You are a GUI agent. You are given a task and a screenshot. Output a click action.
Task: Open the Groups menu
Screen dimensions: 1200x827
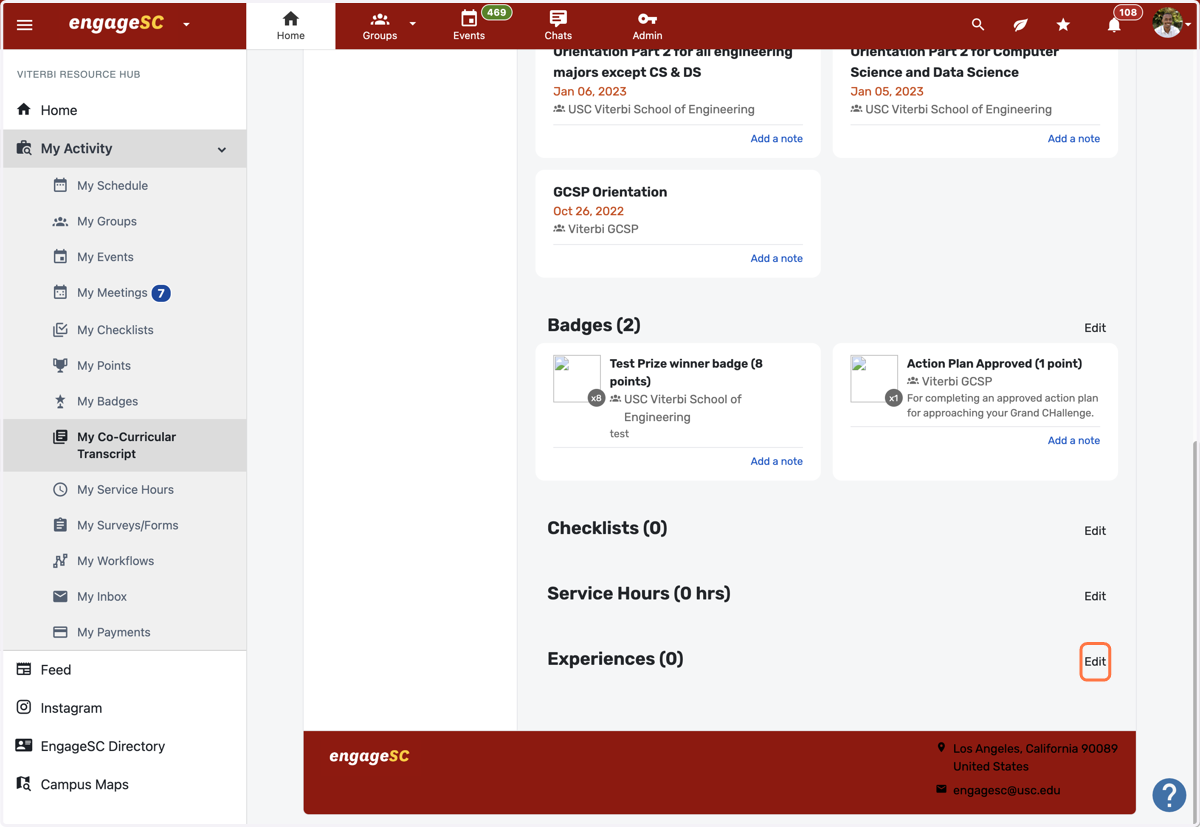(x=380, y=26)
